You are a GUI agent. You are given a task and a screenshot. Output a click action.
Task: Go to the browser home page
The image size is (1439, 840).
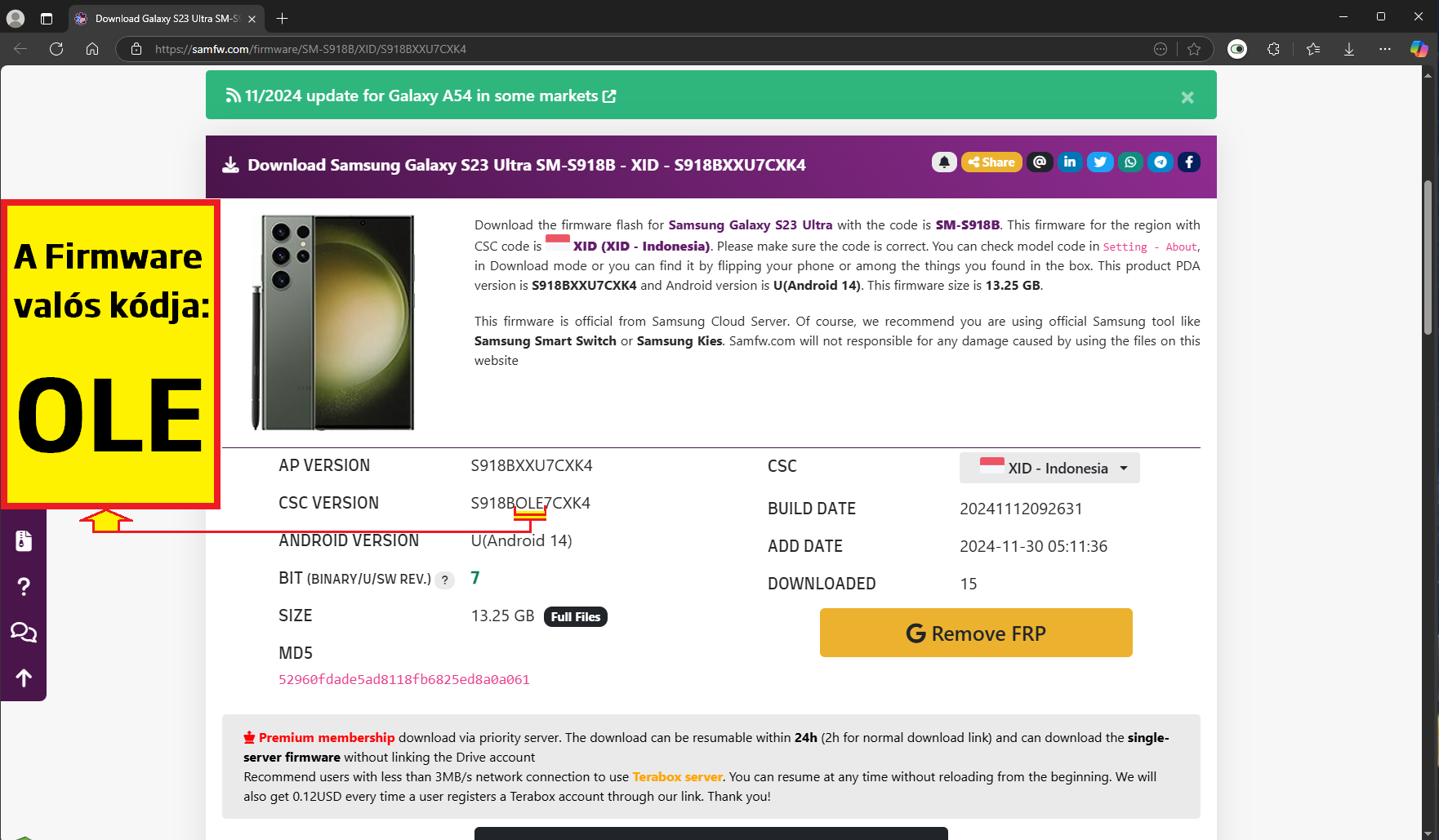pyautogui.click(x=92, y=49)
